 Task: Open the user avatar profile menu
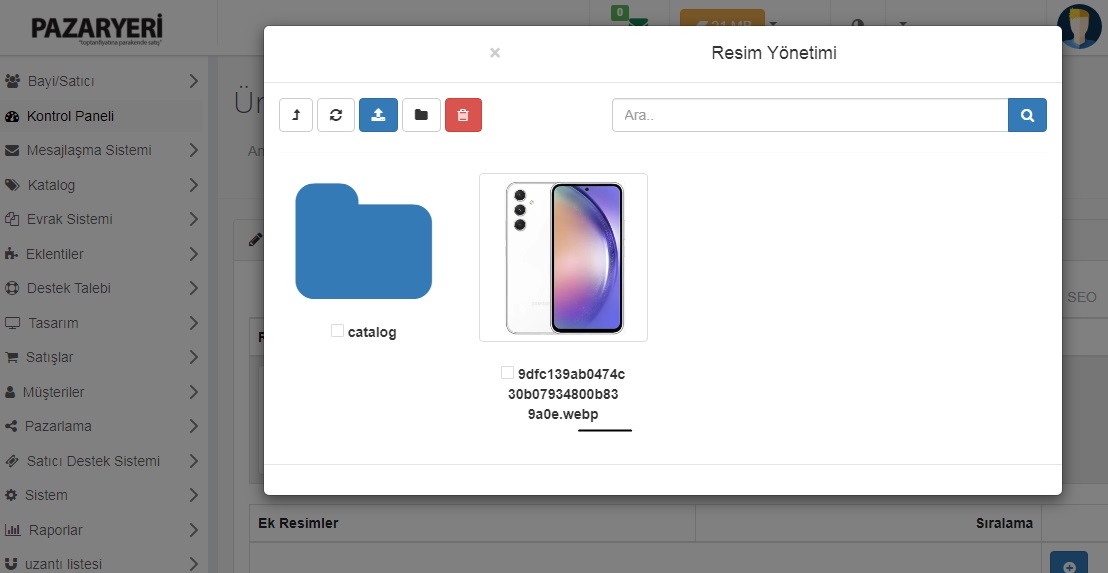[1079, 26]
